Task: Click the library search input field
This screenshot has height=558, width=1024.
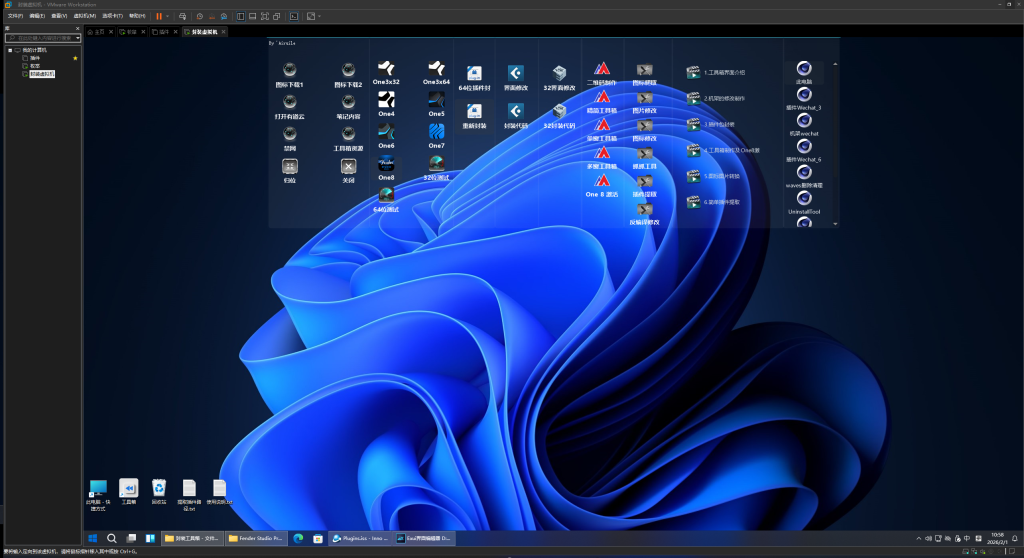Action: [42, 38]
